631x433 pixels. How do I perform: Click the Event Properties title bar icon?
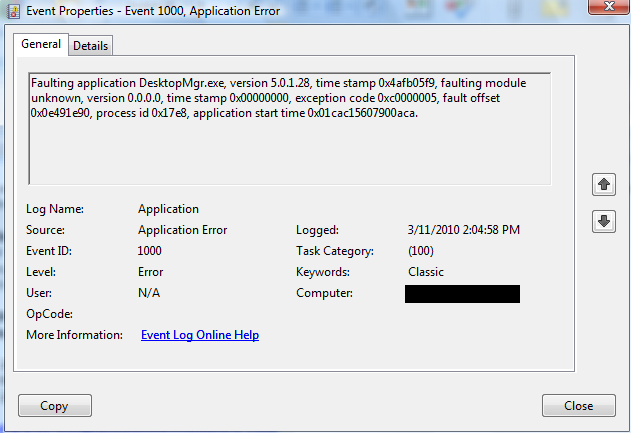12,11
